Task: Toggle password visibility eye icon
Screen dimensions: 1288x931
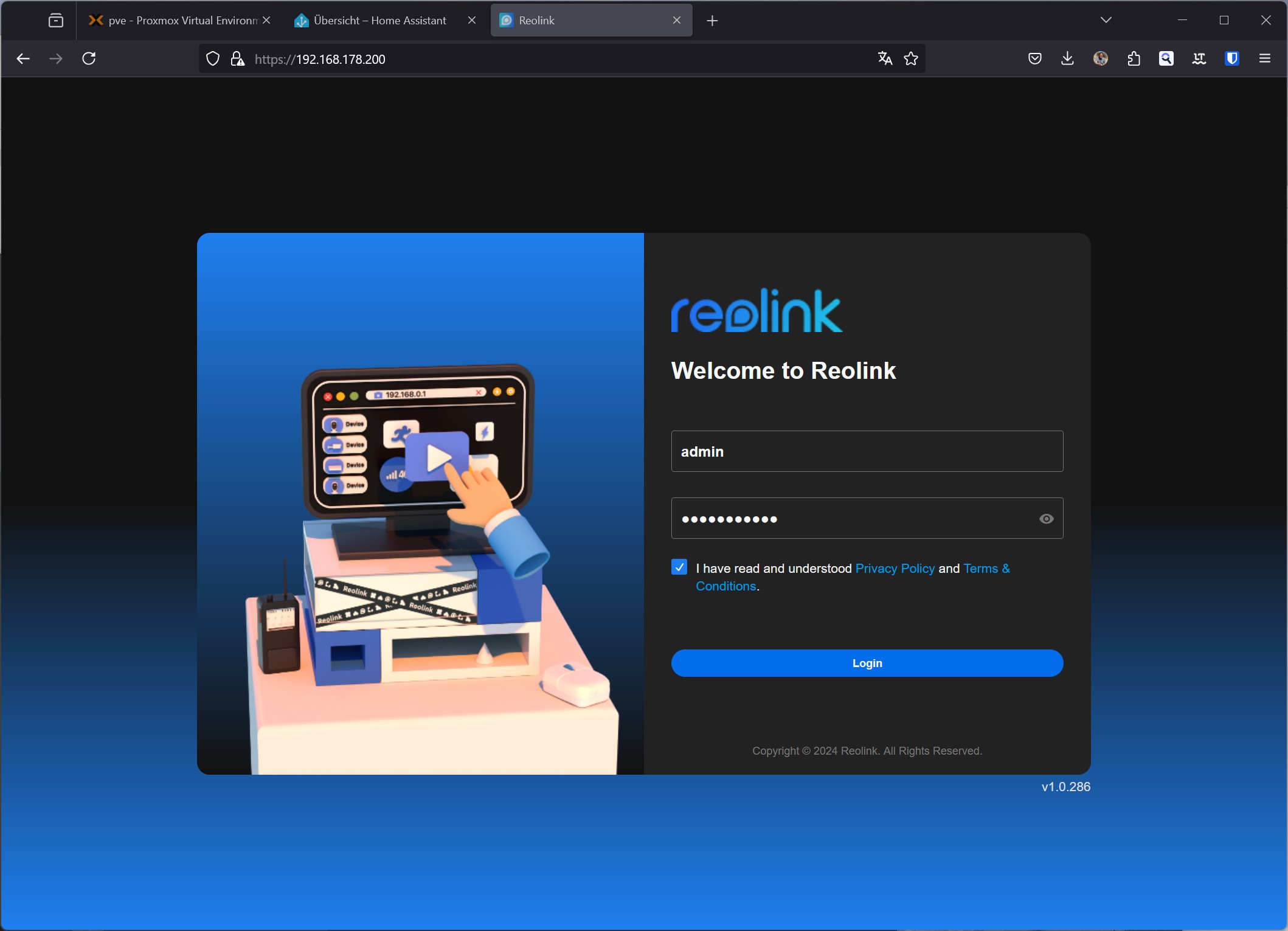Action: coord(1046,519)
